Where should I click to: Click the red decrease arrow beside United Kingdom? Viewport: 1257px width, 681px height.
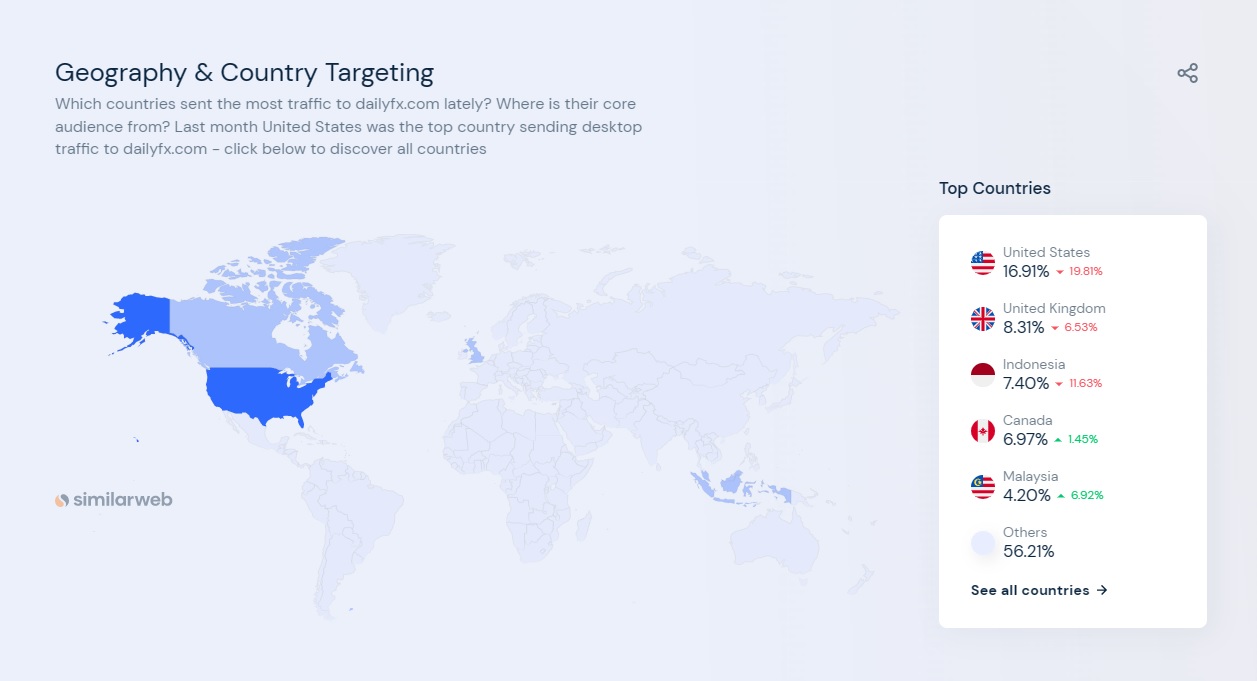pyautogui.click(x=1054, y=327)
